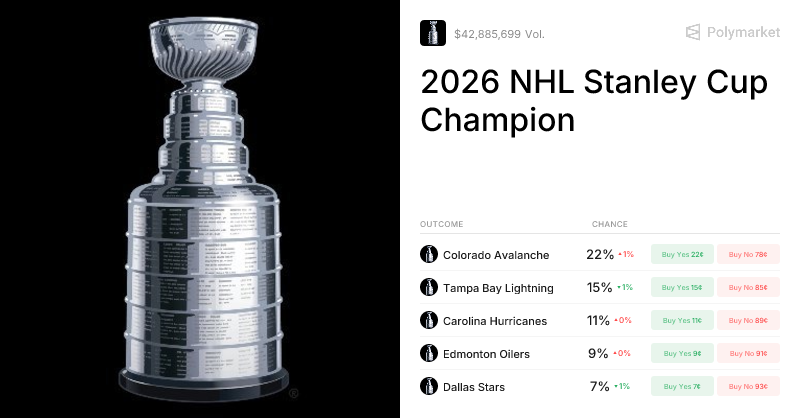
Task: Click the Tampa Bay Lightning team icon
Action: click(x=429, y=288)
